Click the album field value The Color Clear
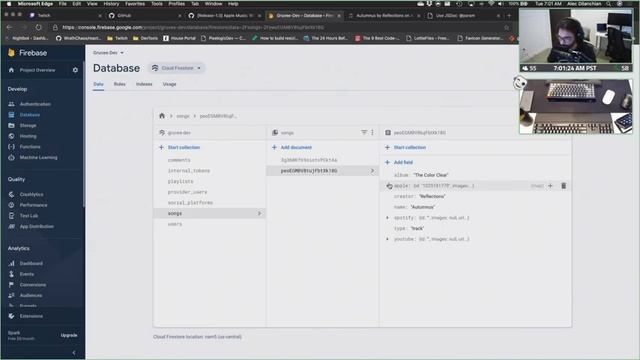Viewport: 640px width, 360px height. [x=431, y=175]
